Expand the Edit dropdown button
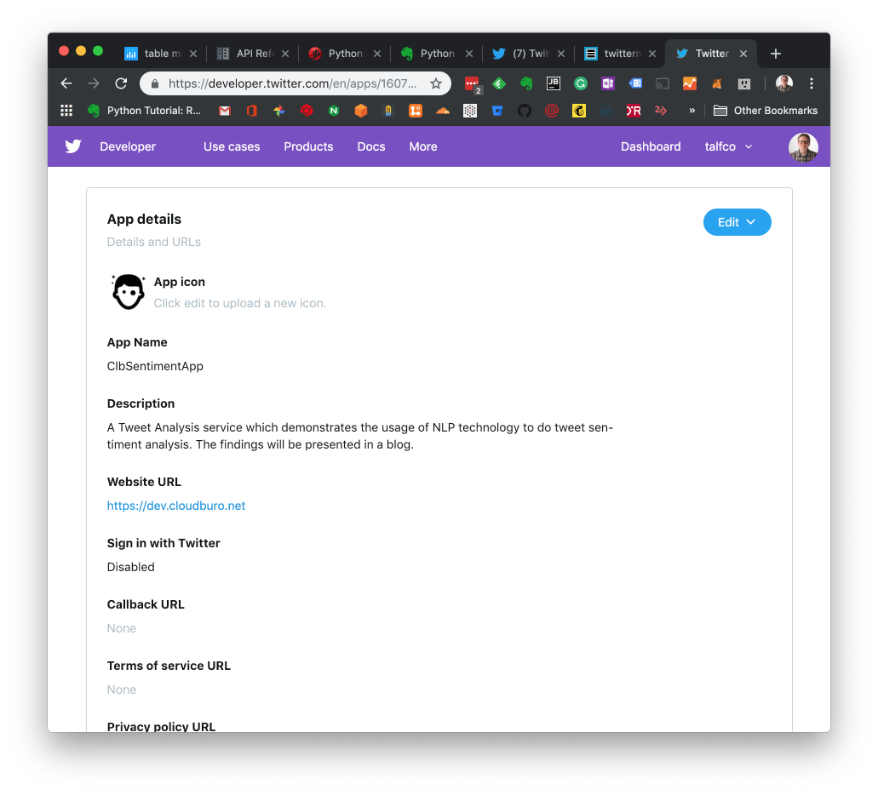 point(737,222)
